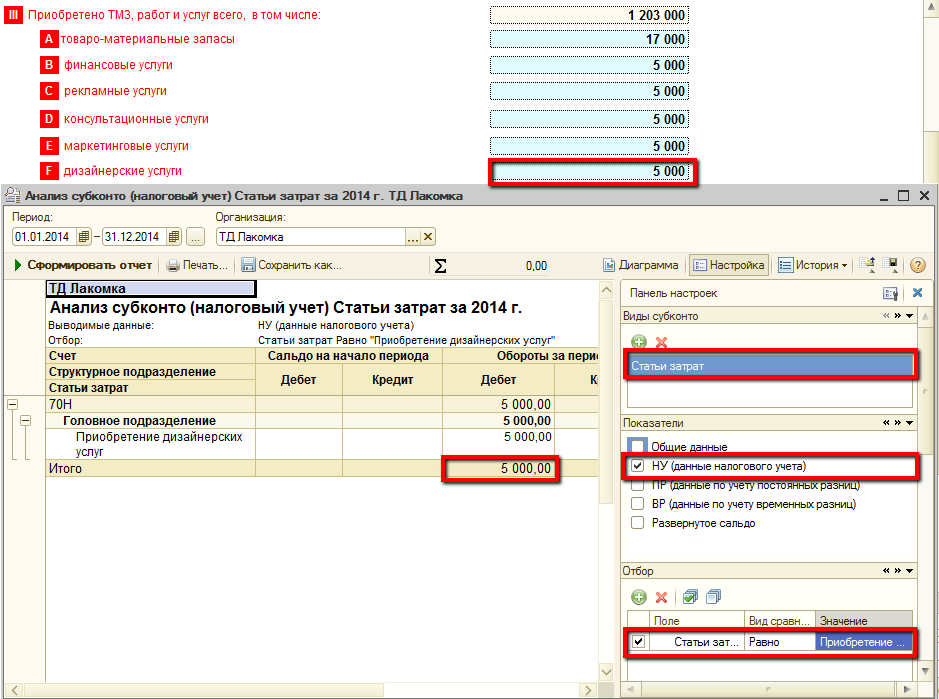Enable the Развернутое сальдо checkbox
939x699 pixels.
(637, 523)
